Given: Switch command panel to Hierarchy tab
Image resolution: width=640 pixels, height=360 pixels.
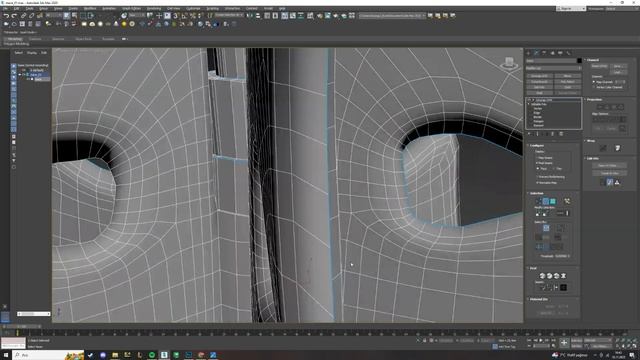Looking at the screenshot, I should click(544, 53).
